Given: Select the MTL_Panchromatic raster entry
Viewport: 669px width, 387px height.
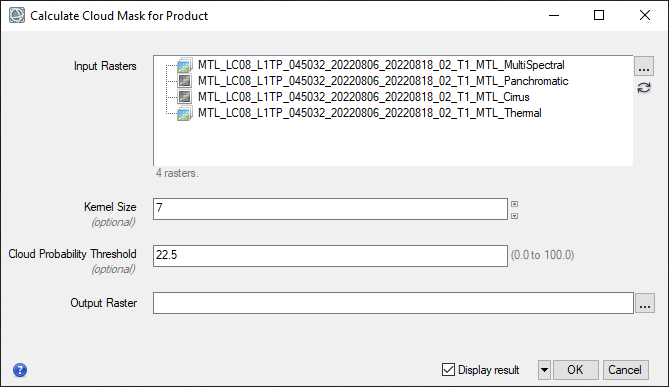Looking at the screenshot, I should pyautogui.click(x=383, y=81).
